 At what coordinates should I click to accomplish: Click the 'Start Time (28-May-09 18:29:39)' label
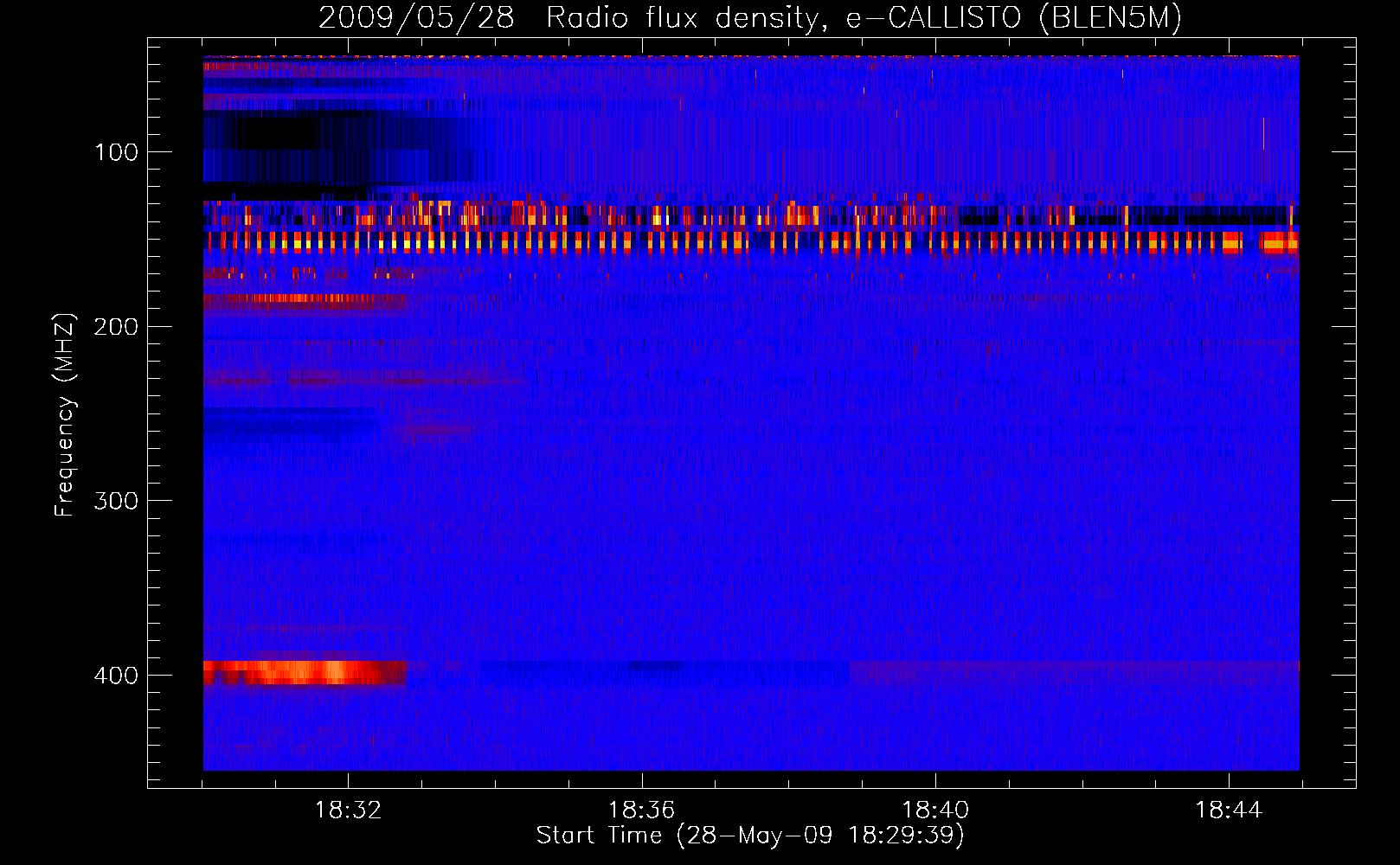pos(750,836)
